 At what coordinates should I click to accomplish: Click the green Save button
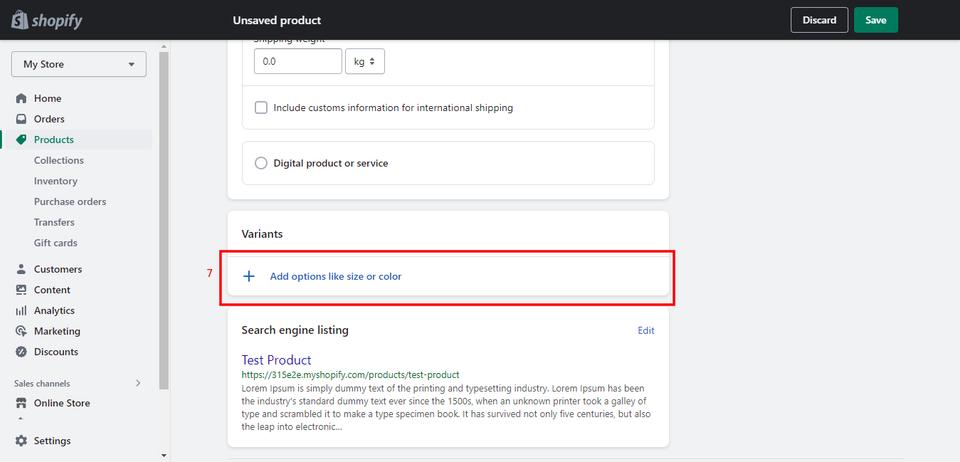(x=876, y=20)
